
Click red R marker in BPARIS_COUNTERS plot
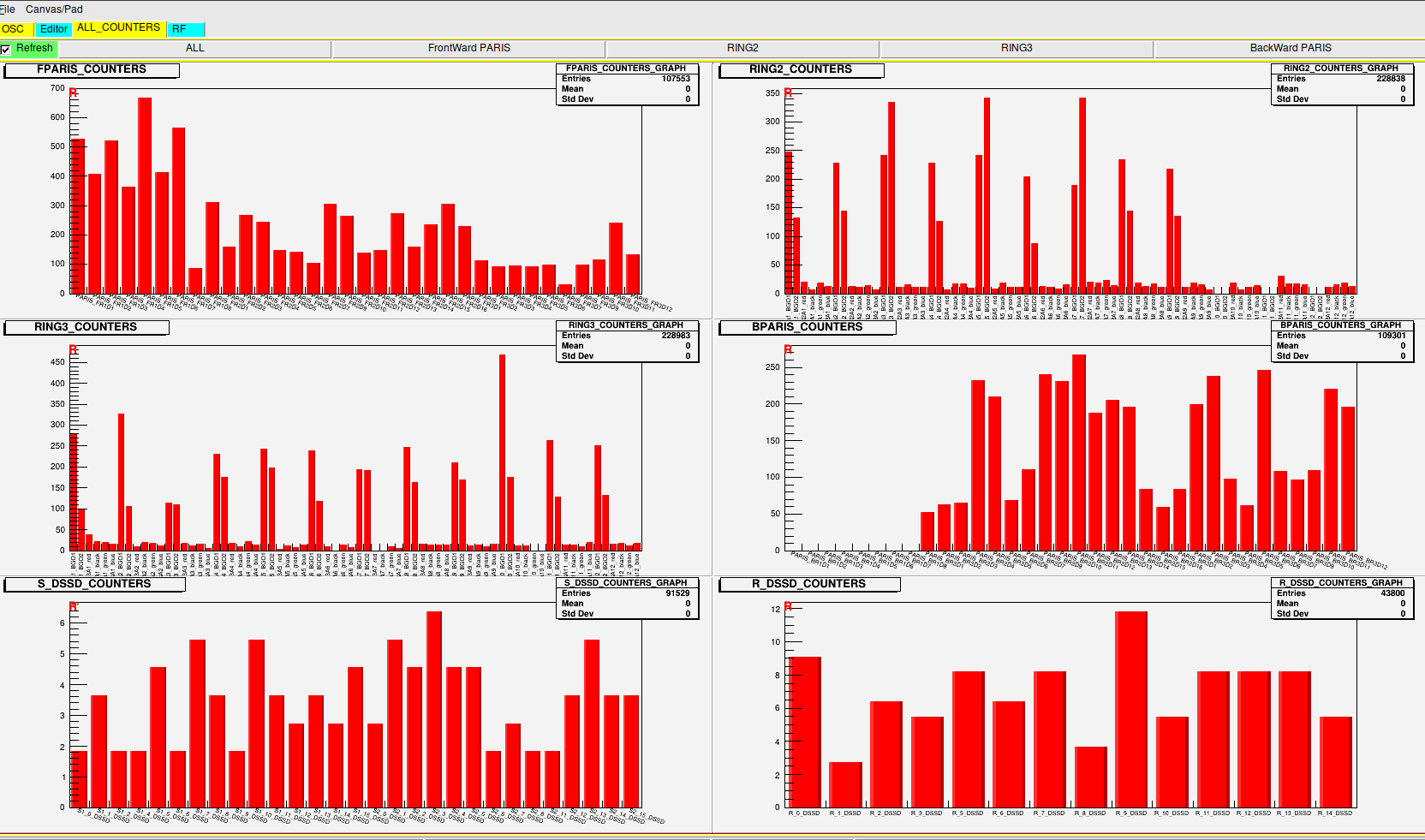788,349
